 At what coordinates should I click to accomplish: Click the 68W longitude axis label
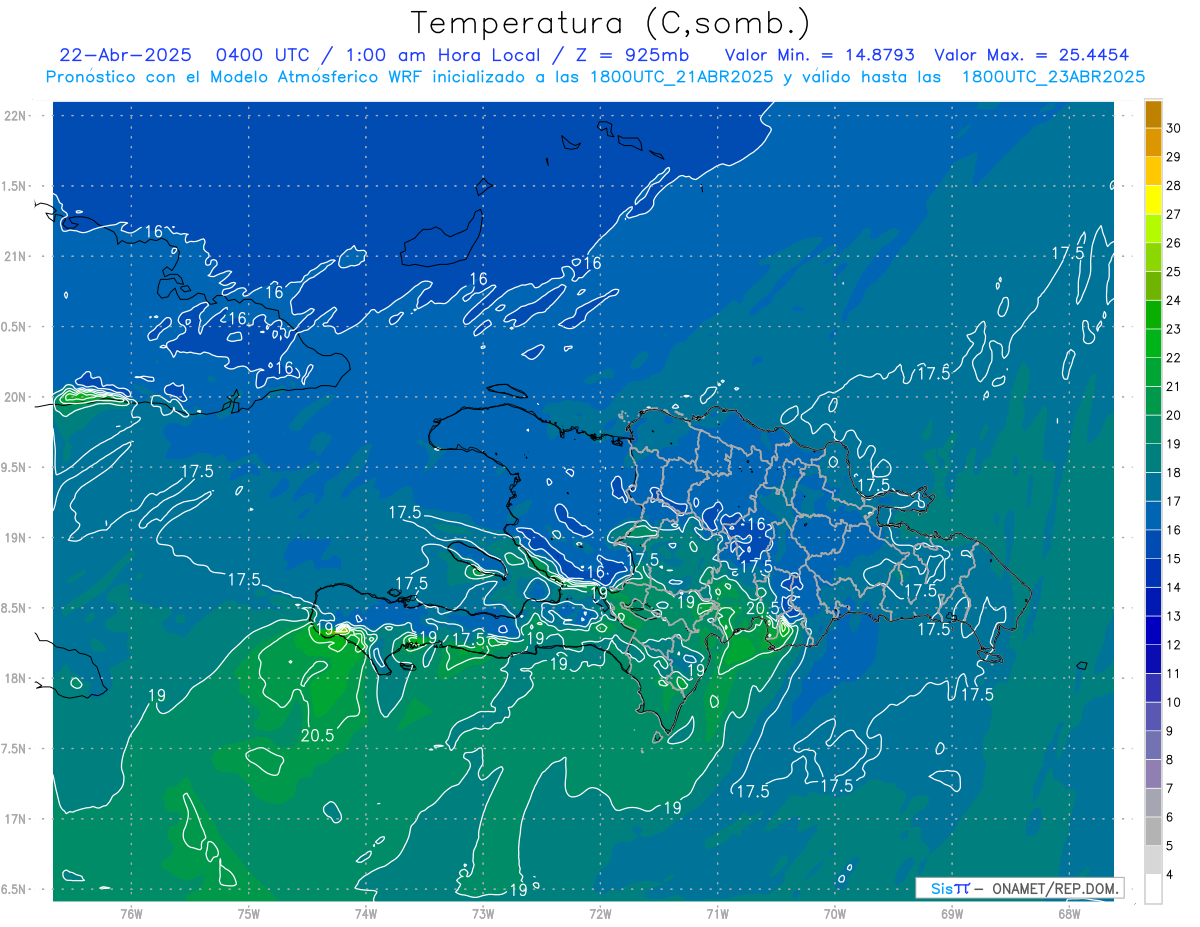click(1069, 913)
